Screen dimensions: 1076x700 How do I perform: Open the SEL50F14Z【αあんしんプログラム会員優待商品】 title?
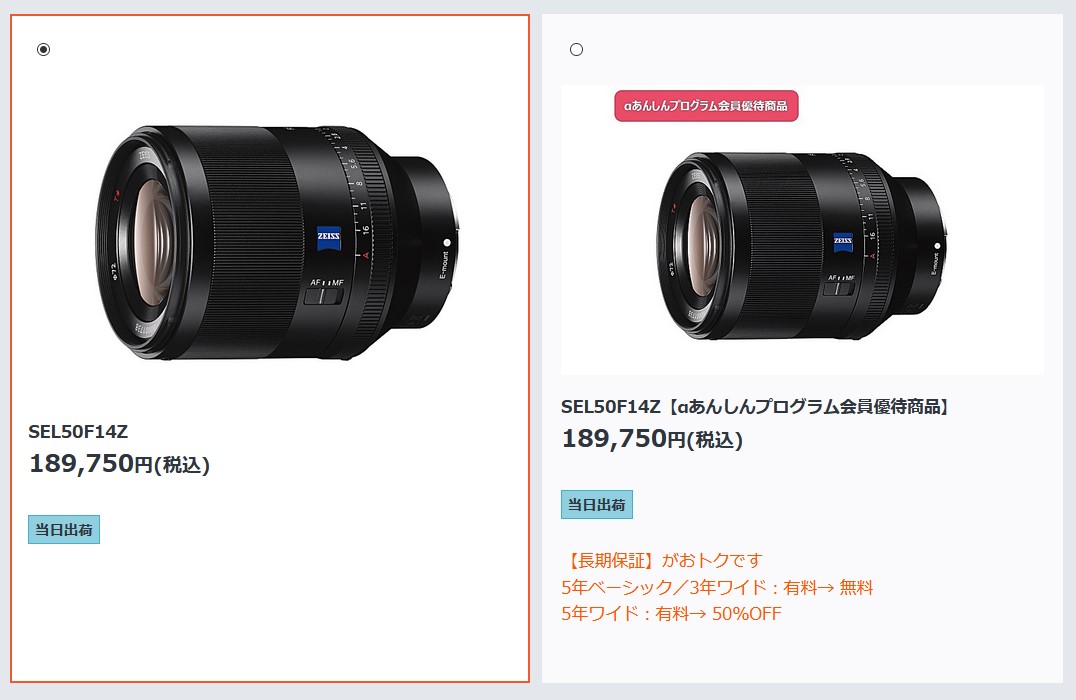(756, 407)
